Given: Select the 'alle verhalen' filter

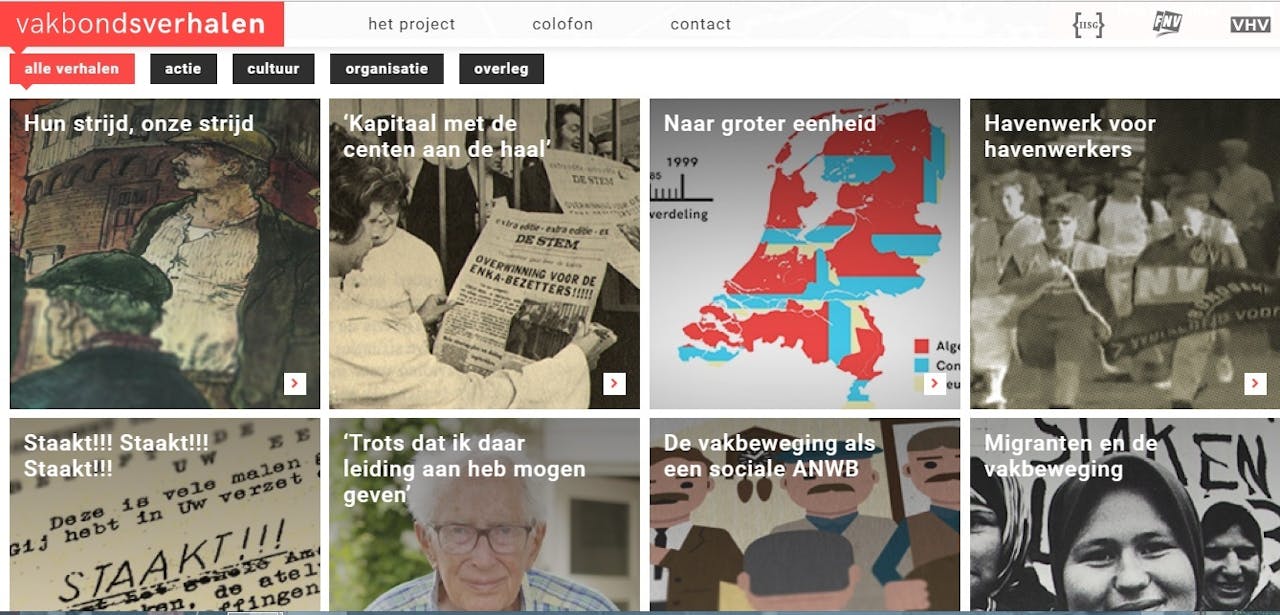Looking at the screenshot, I should 72,69.
